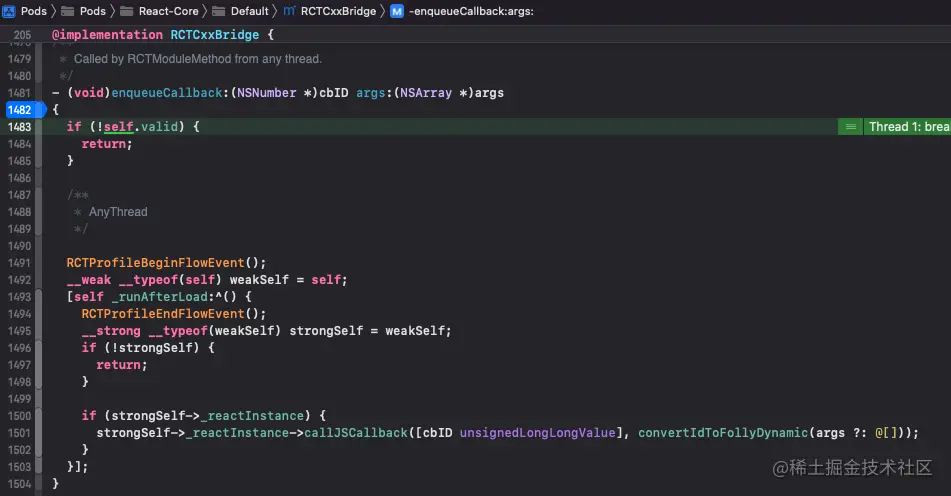Click the method M icon in breadcrumb
This screenshot has height=496, width=951.
(397, 11)
